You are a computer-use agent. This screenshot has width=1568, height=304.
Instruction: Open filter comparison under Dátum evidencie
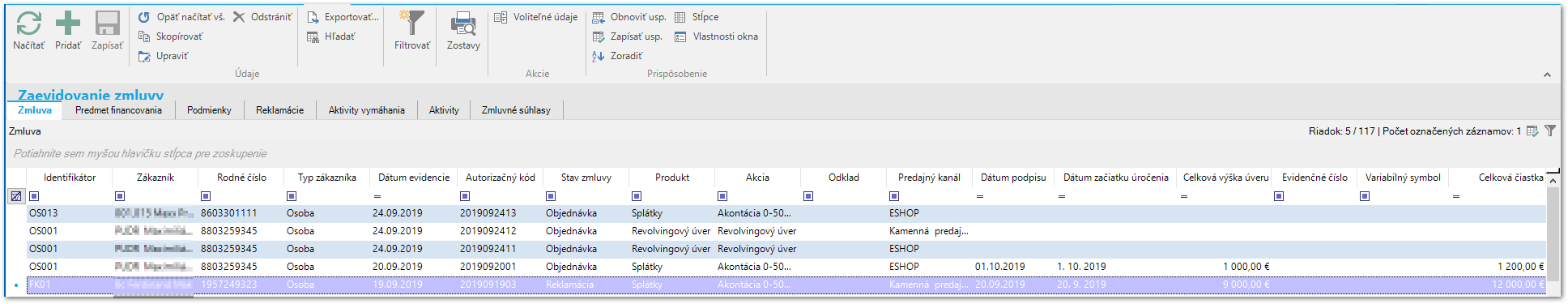377,196
